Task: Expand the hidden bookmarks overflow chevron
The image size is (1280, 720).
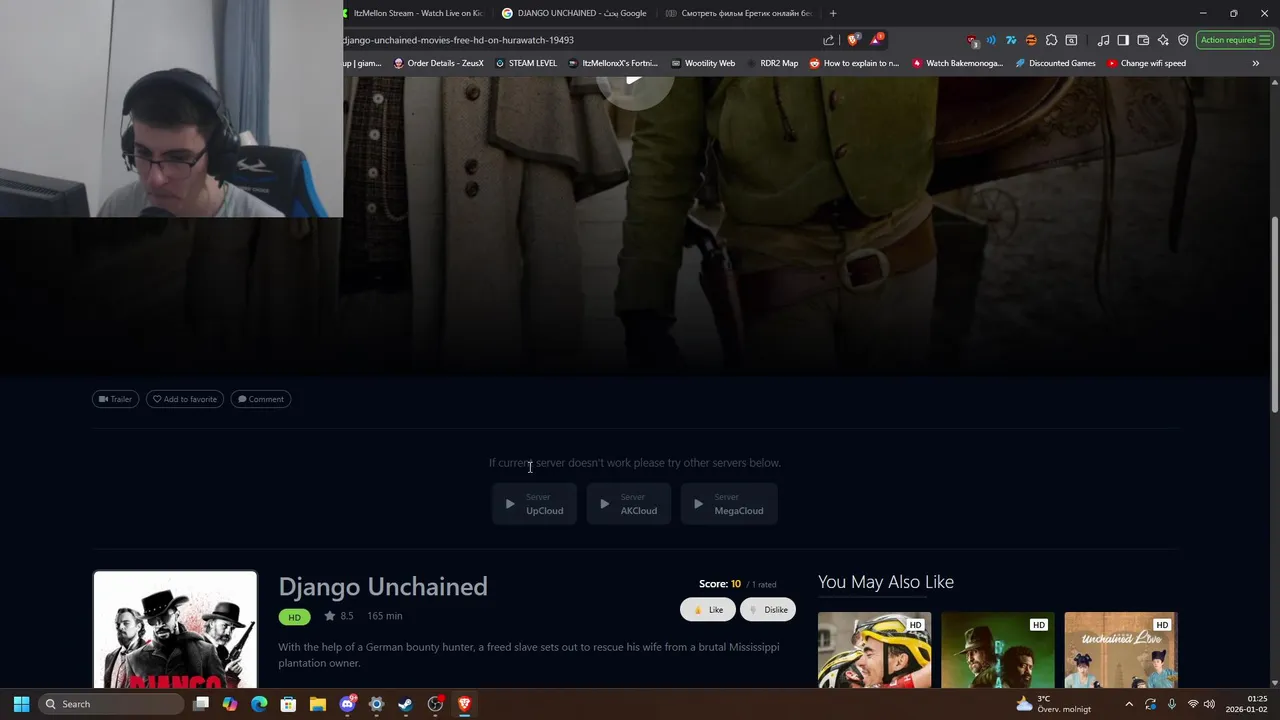Action: click(1256, 63)
